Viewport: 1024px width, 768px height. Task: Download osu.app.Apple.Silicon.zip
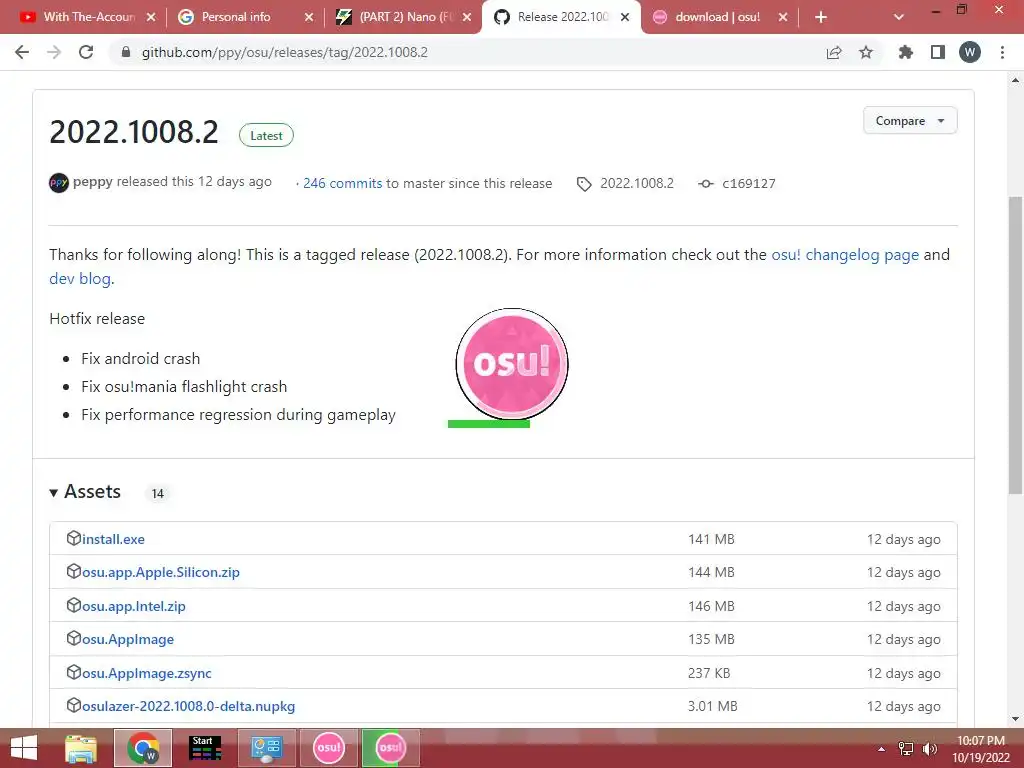click(161, 572)
